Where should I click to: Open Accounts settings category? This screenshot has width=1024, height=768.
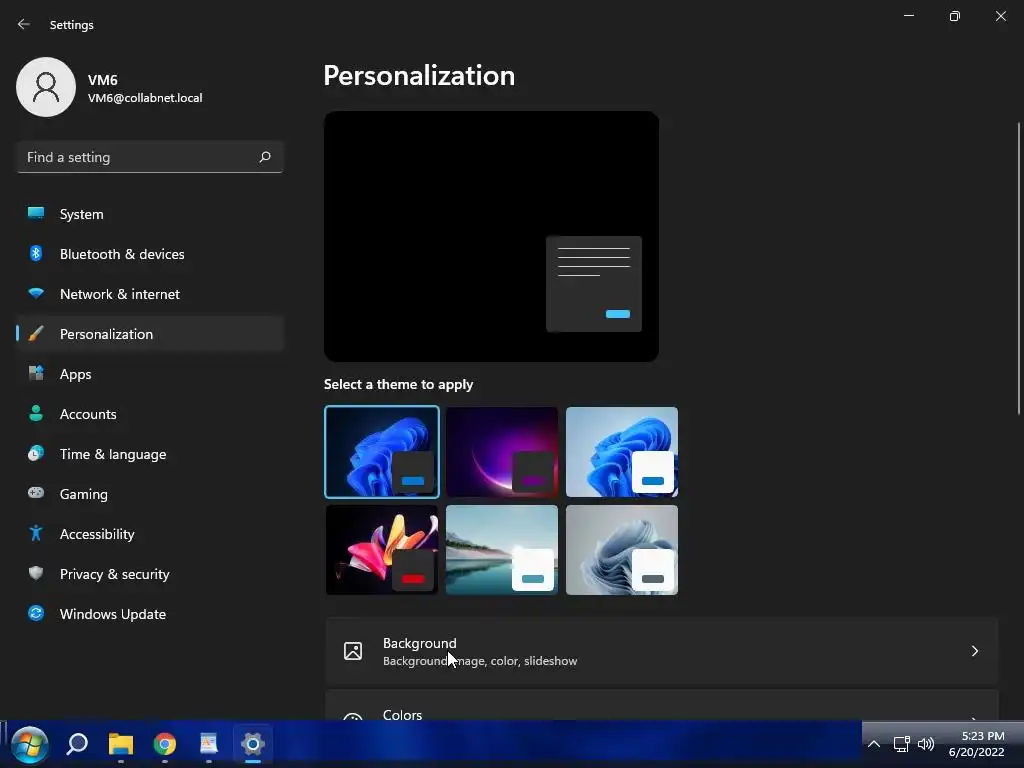pyautogui.click(x=150, y=414)
